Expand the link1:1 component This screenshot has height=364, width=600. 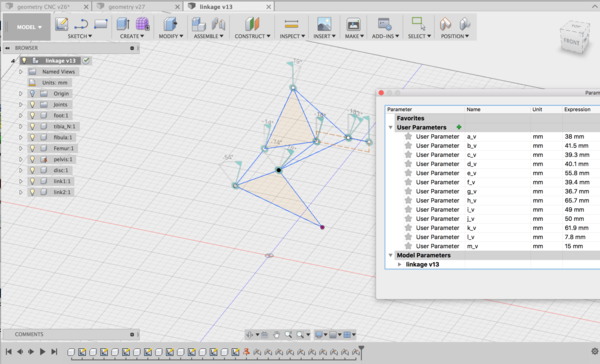pos(21,181)
